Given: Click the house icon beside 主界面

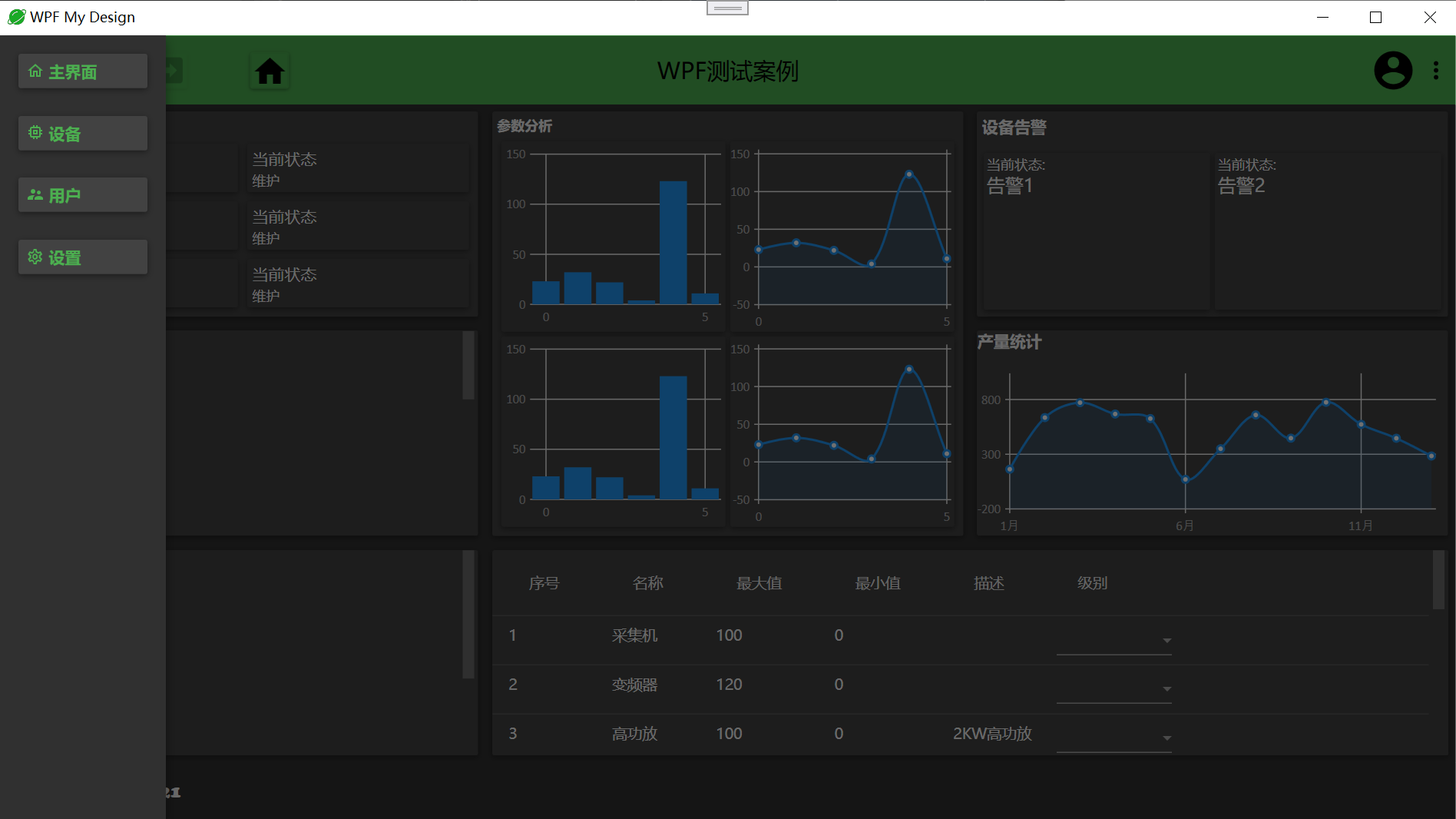Looking at the screenshot, I should pos(35,71).
